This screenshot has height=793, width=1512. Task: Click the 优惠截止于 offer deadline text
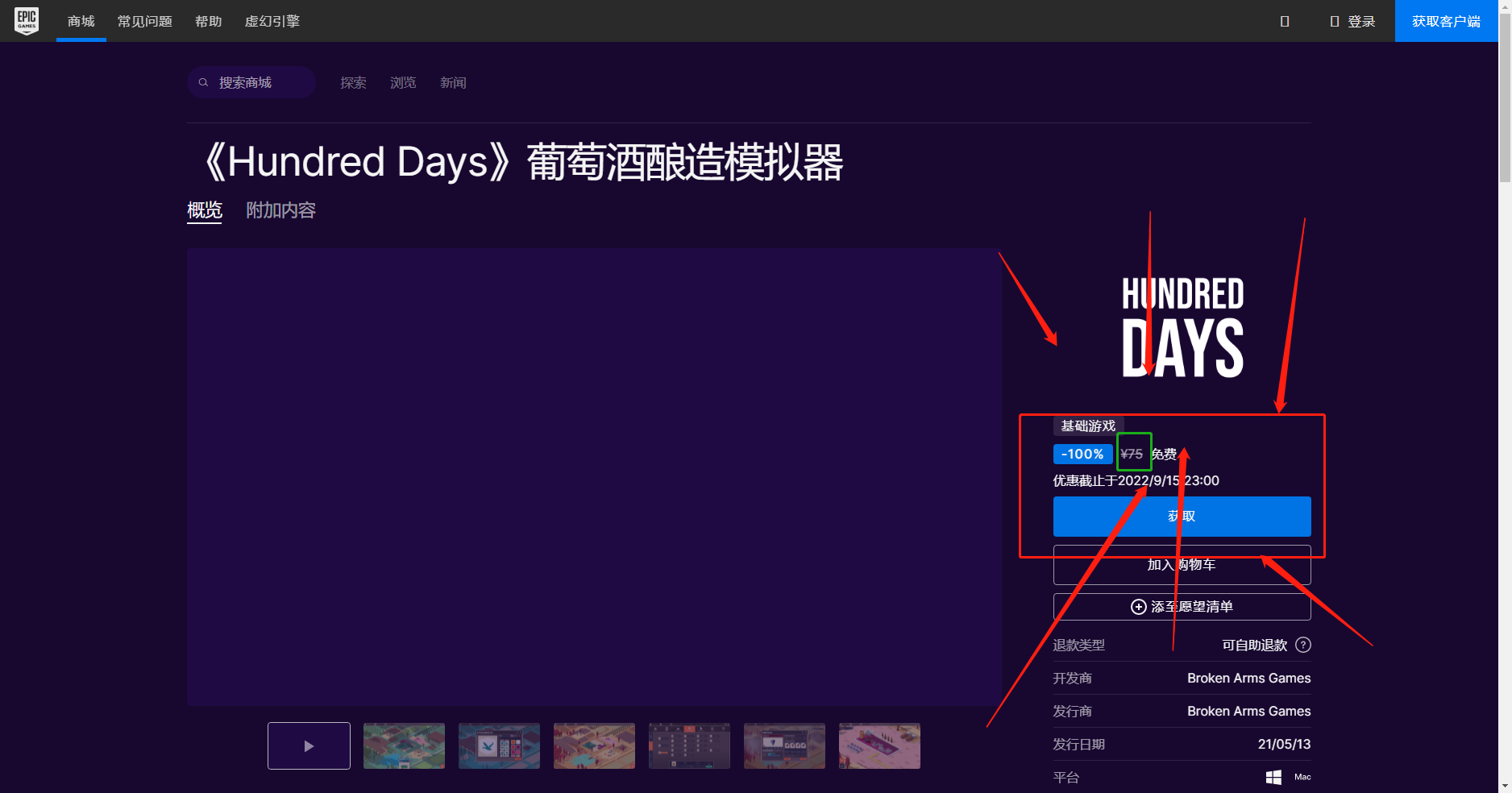pyautogui.click(x=1136, y=481)
